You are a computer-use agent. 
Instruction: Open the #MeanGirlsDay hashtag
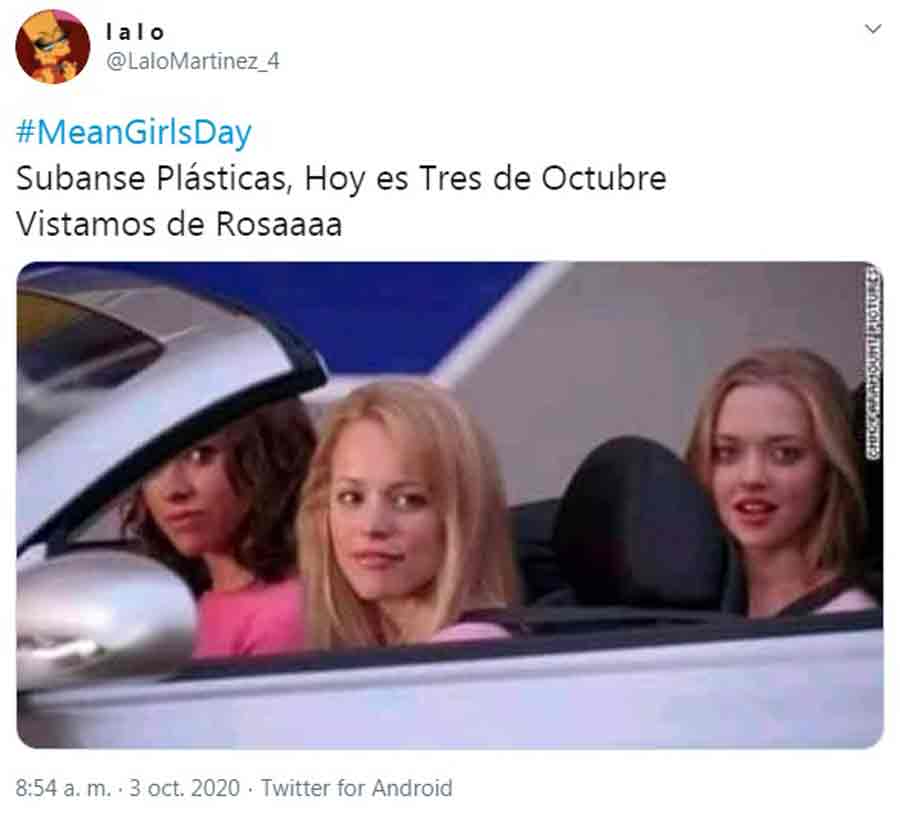[x=134, y=132]
